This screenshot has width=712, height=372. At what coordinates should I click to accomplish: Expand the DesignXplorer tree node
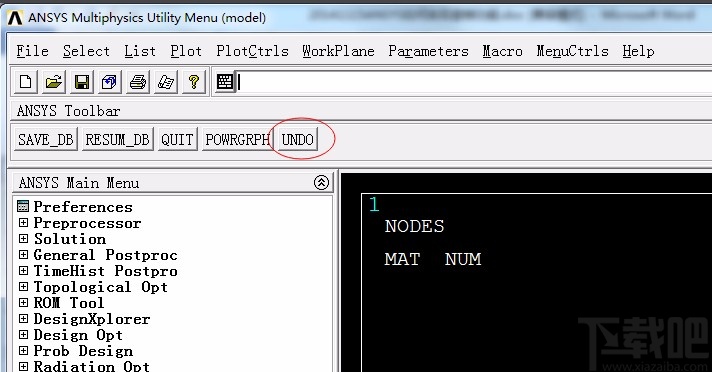[x=23, y=318]
